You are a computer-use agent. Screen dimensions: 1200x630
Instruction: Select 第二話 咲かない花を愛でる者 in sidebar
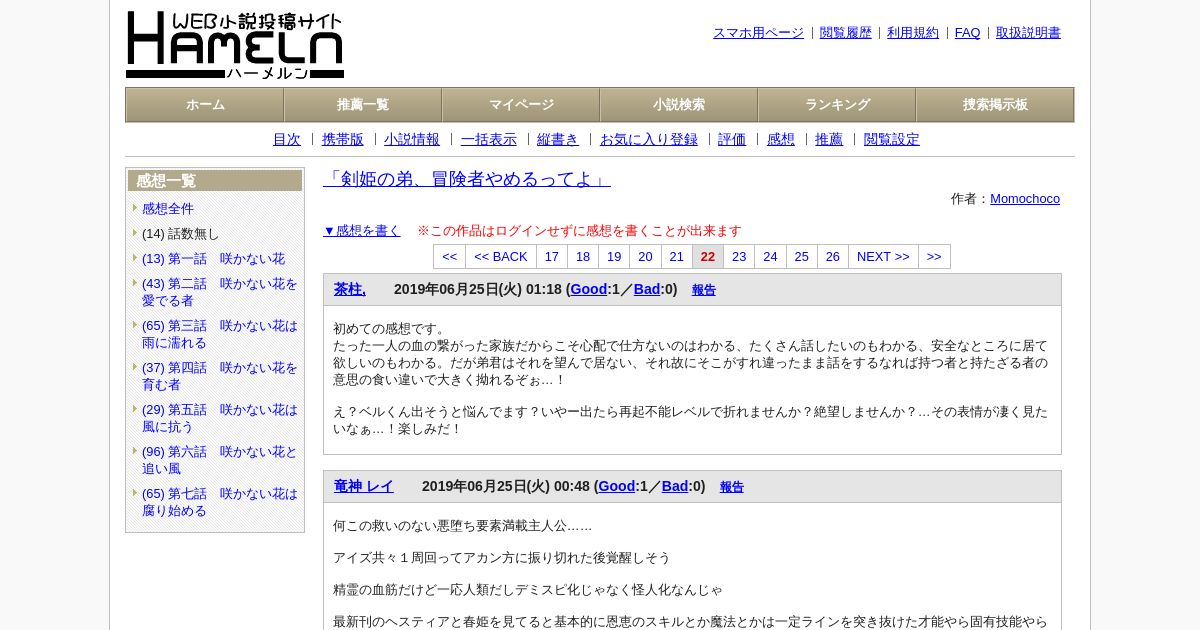click(x=220, y=292)
